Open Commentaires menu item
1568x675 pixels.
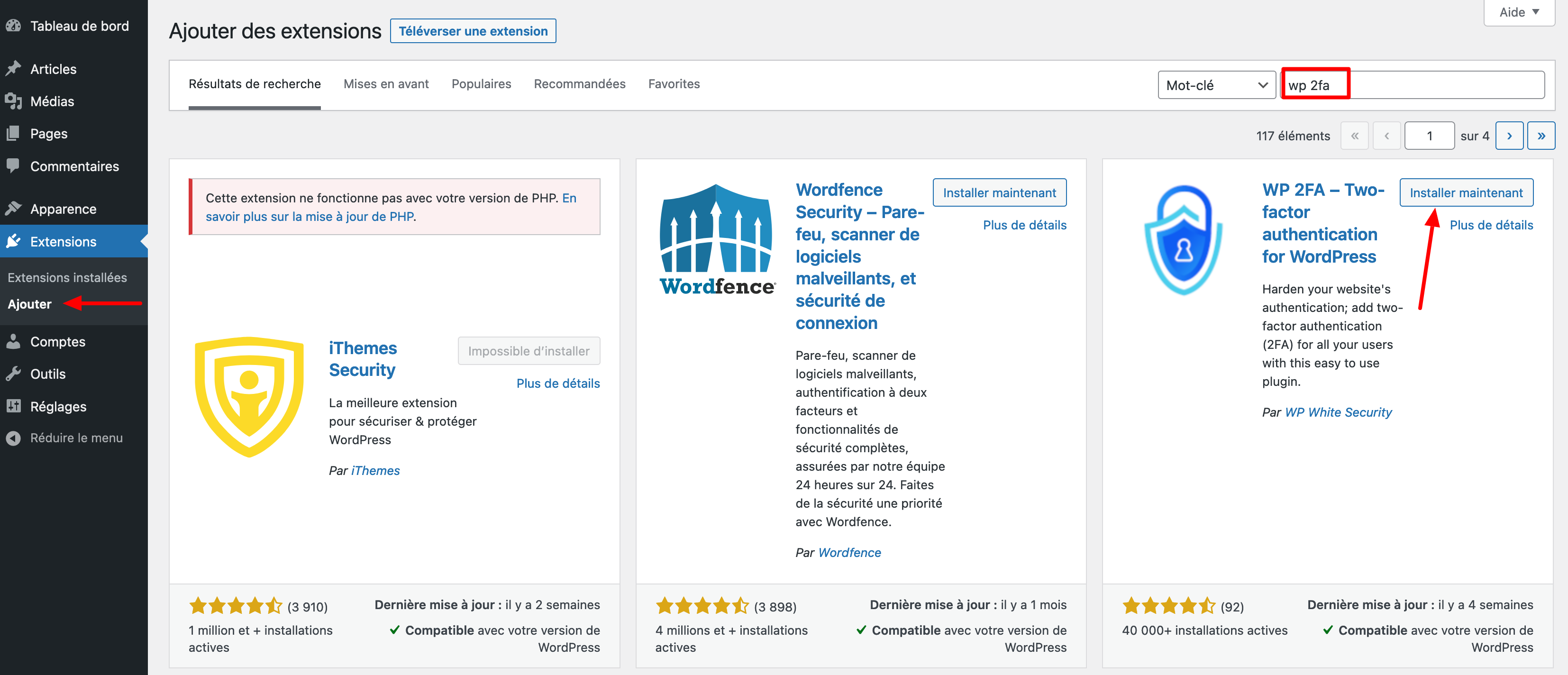[73, 165]
